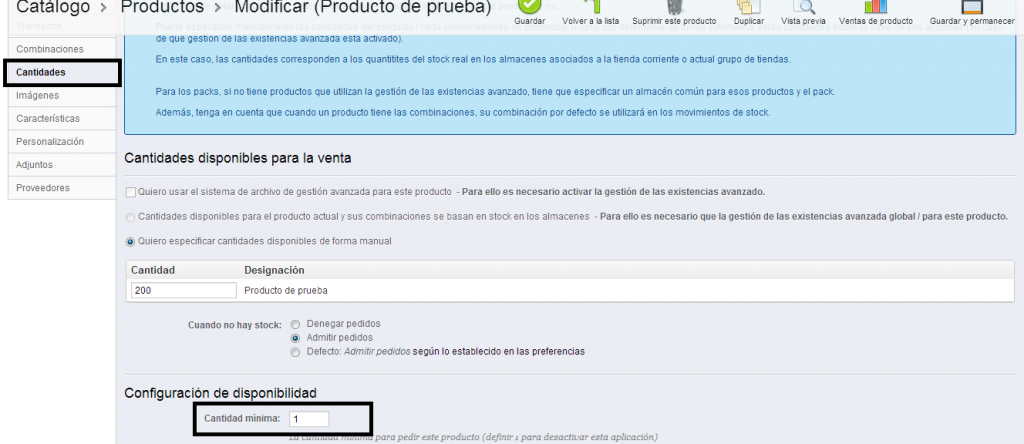The height and width of the screenshot is (444, 1024).
Task: Go to Personalización tab
Action: coord(50,142)
